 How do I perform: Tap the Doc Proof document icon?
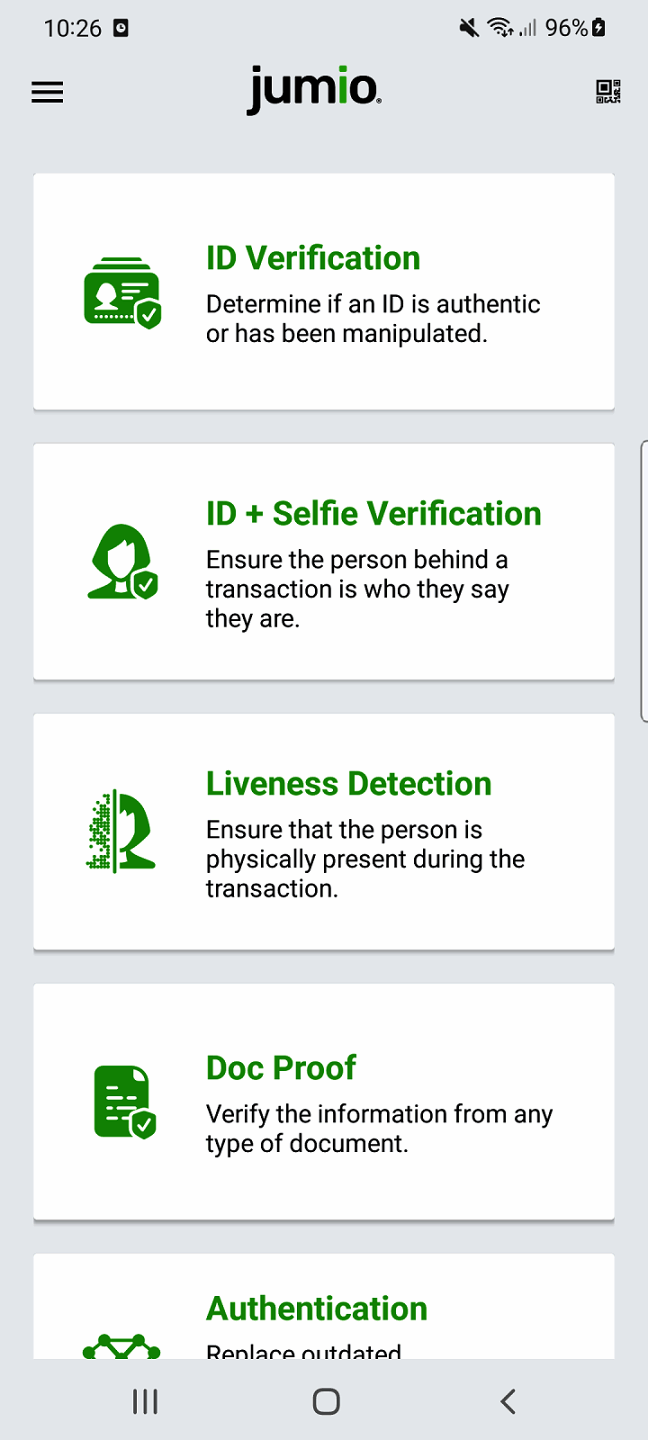click(x=124, y=1102)
